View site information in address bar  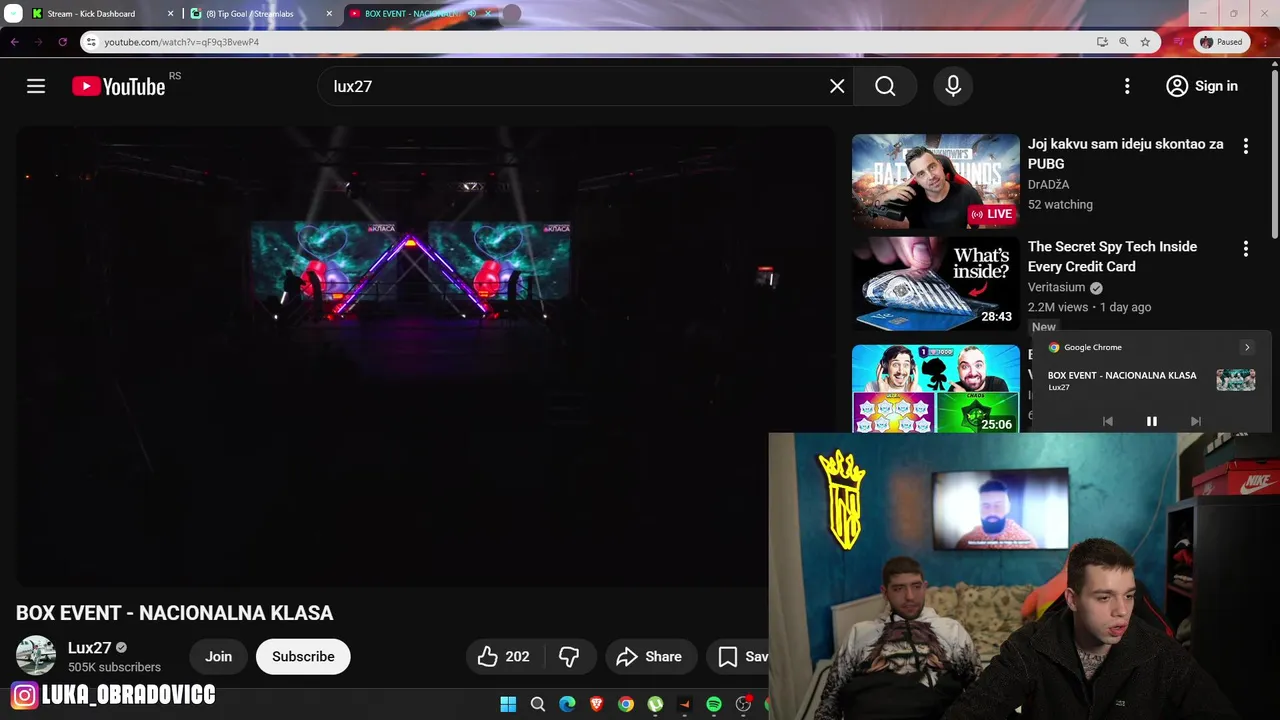click(x=91, y=42)
